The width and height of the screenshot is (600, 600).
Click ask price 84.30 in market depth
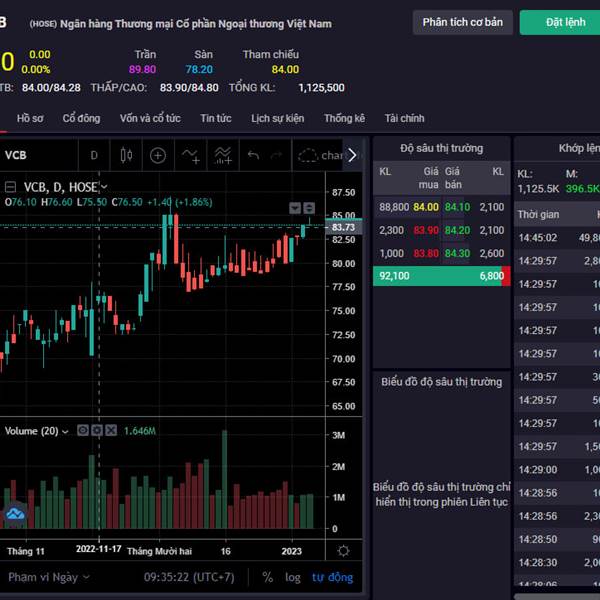click(x=457, y=253)
